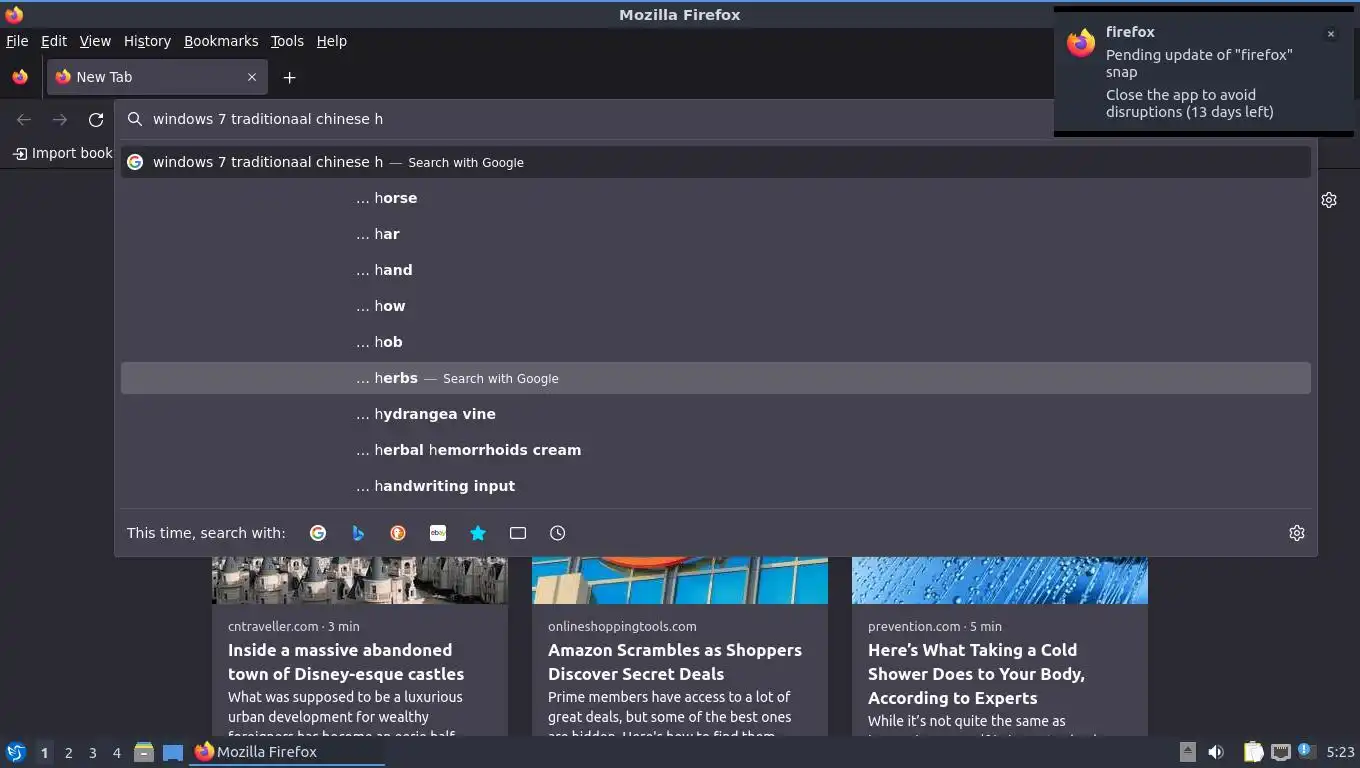The width and height of the screenshot is (1360, 768).
Task: Open a new tab with the plus button
Action: (x=289, y=77)
